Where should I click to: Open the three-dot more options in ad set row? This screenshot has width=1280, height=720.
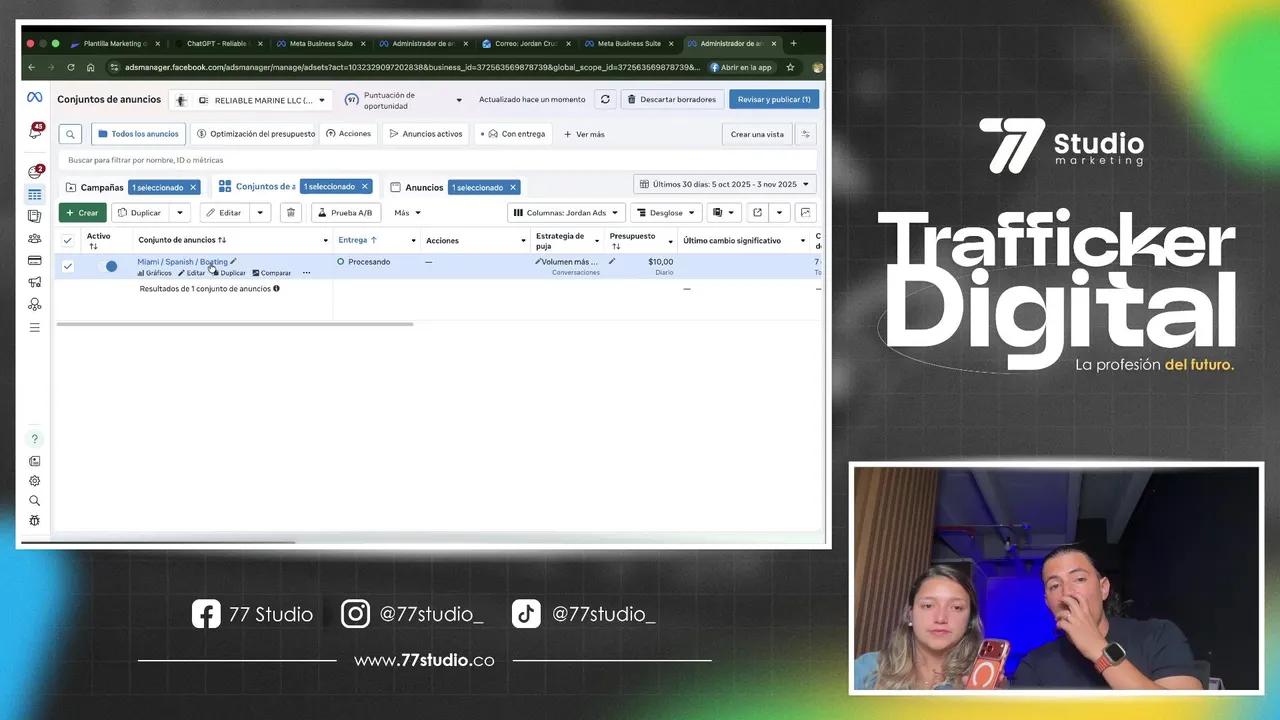pos(306,273)
